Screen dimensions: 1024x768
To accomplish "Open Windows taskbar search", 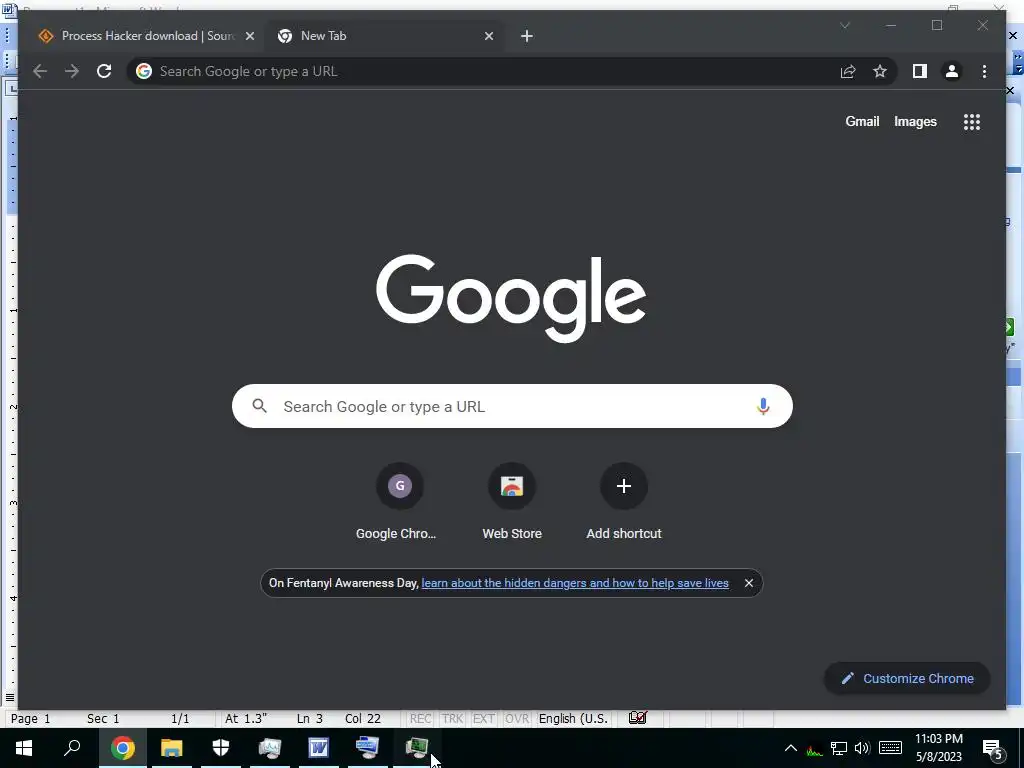I will (x=72, y=748).
